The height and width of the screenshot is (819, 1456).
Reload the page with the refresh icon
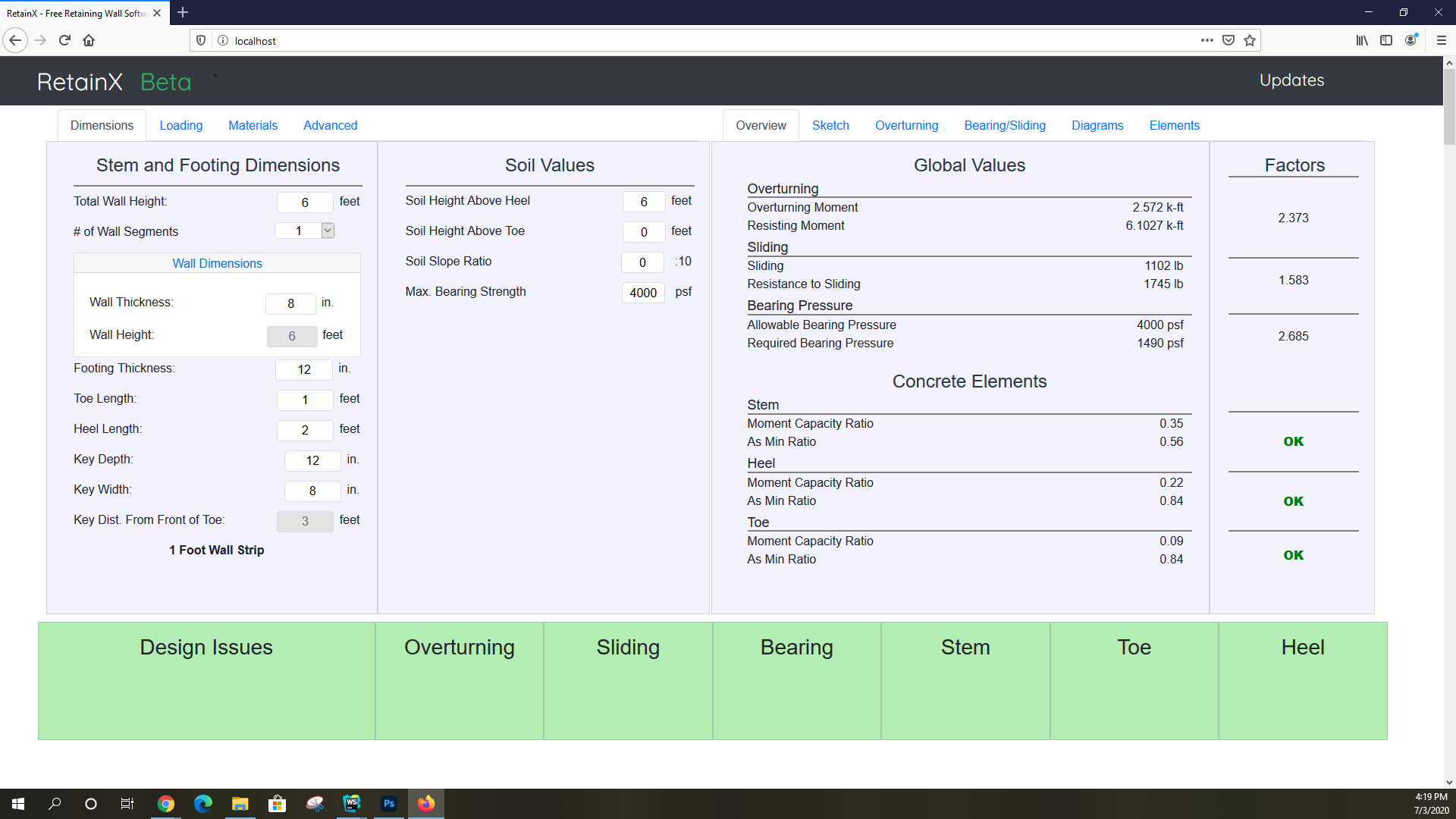click(64, 40)
